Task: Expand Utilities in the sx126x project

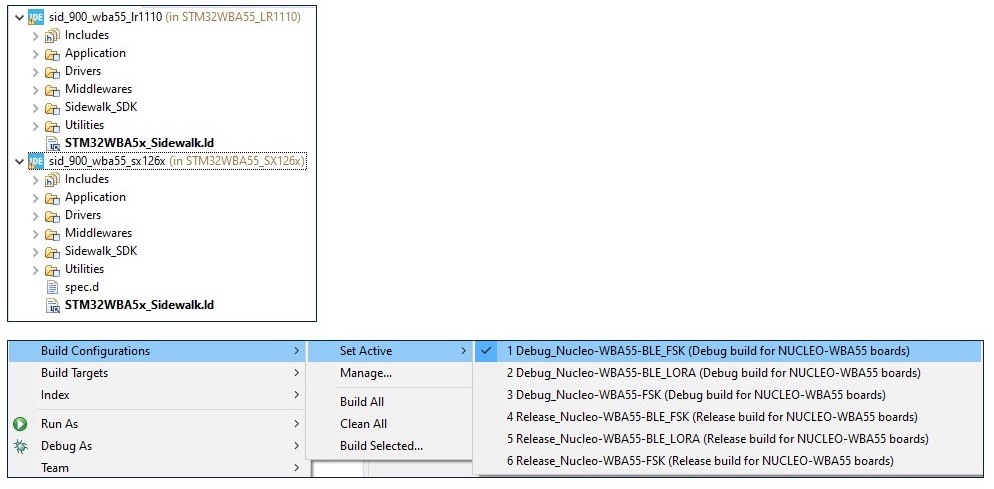Action: (x=36, y=269)
